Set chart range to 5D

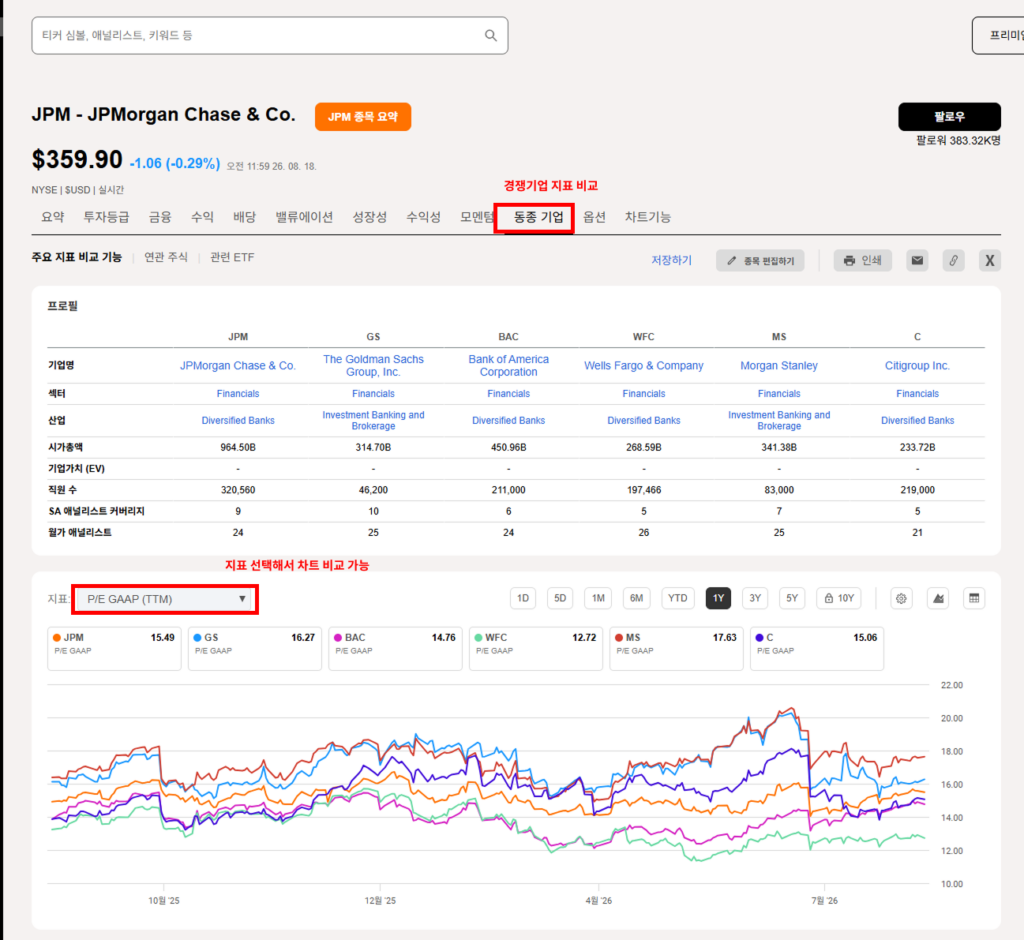[x=560, y=598]
